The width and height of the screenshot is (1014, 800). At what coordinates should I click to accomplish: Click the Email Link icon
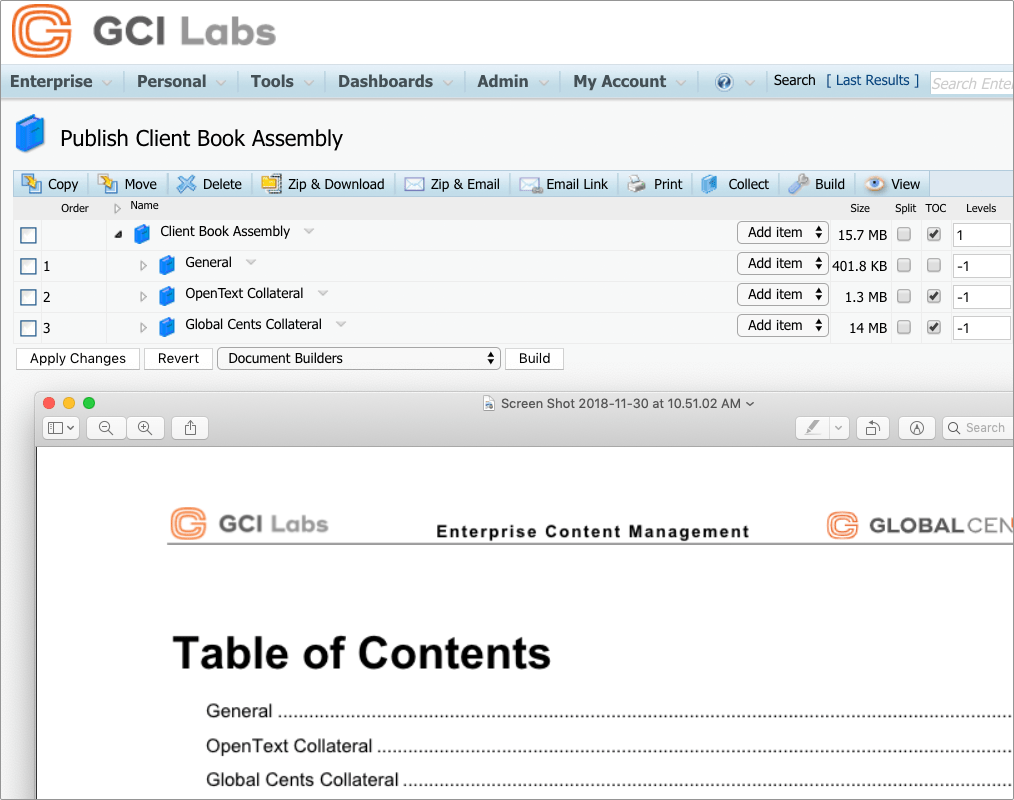tap(530, 185)
